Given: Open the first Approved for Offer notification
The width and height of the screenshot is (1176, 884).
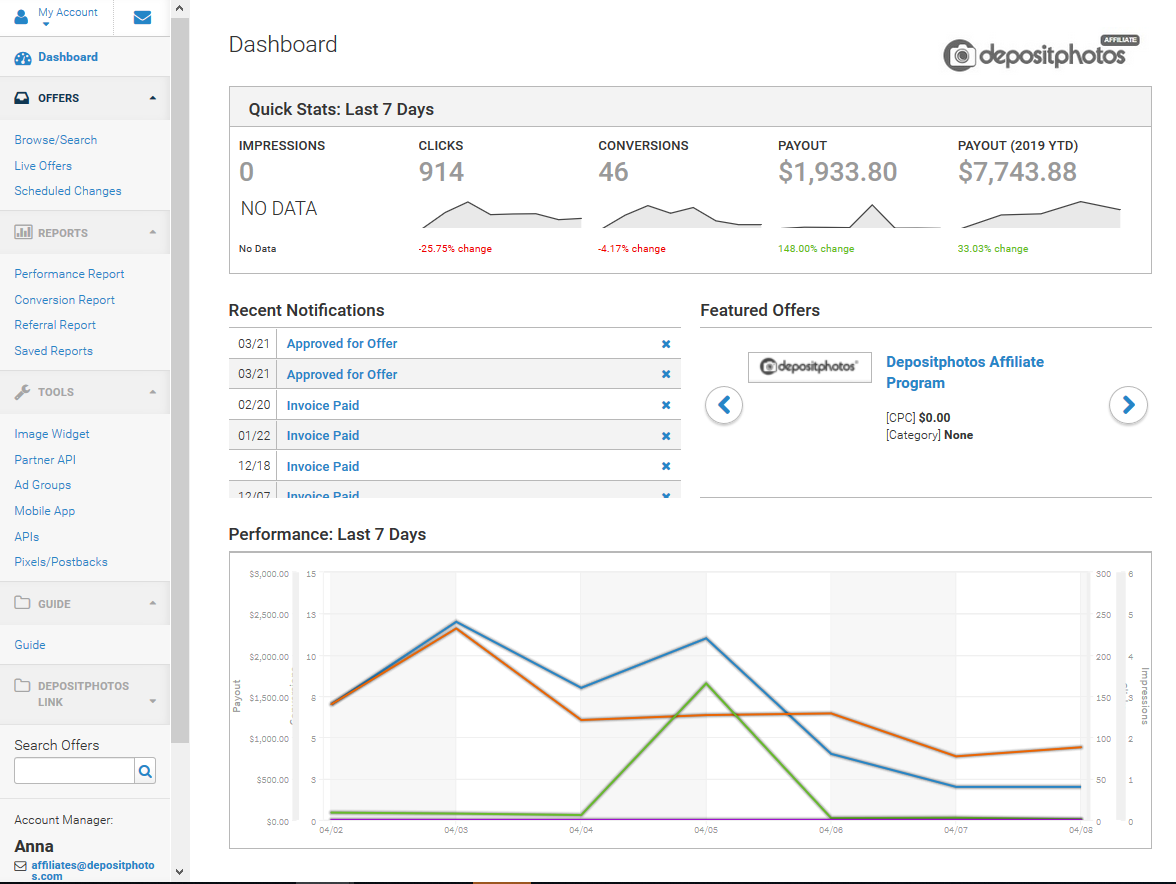Looking at the screenshot, I should point(342,343).
